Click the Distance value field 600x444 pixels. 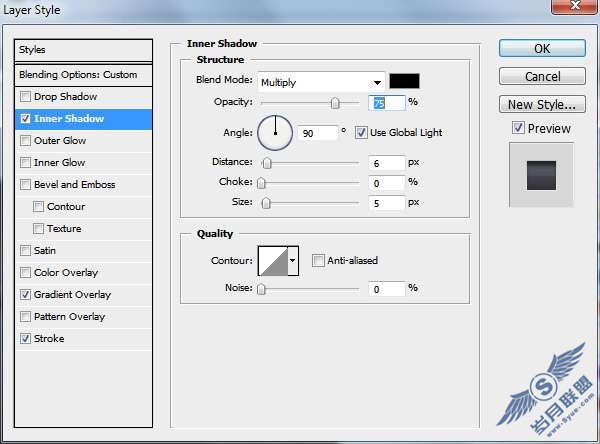(386, 163)
